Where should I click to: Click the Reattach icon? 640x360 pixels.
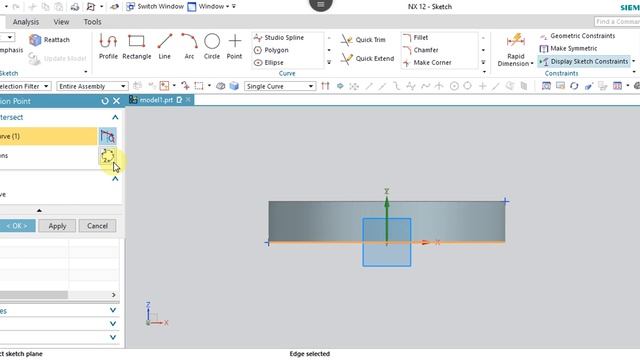pyautogui.click(x=36, y=40)
